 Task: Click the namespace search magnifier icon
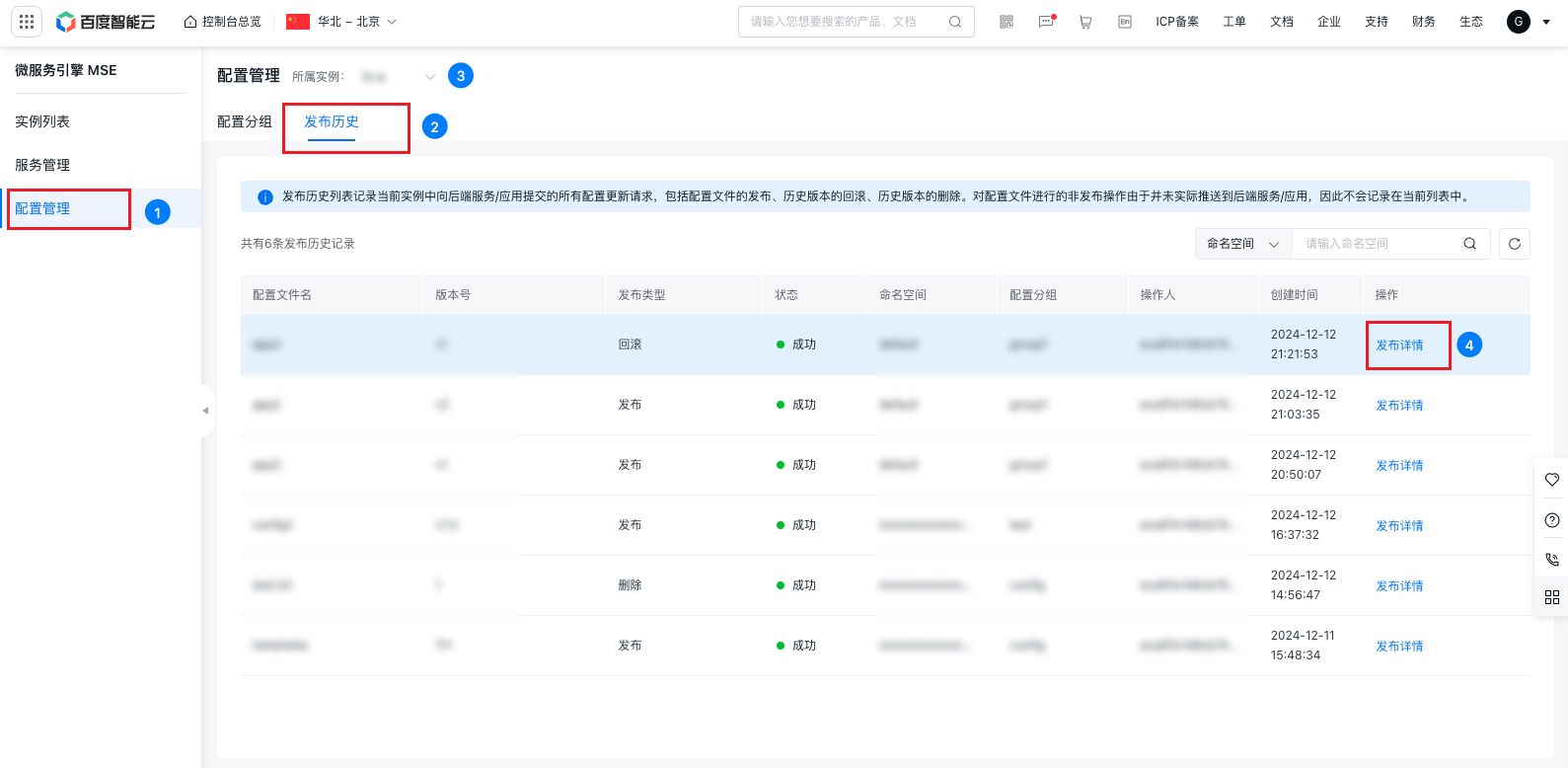tap(1469, 244)
